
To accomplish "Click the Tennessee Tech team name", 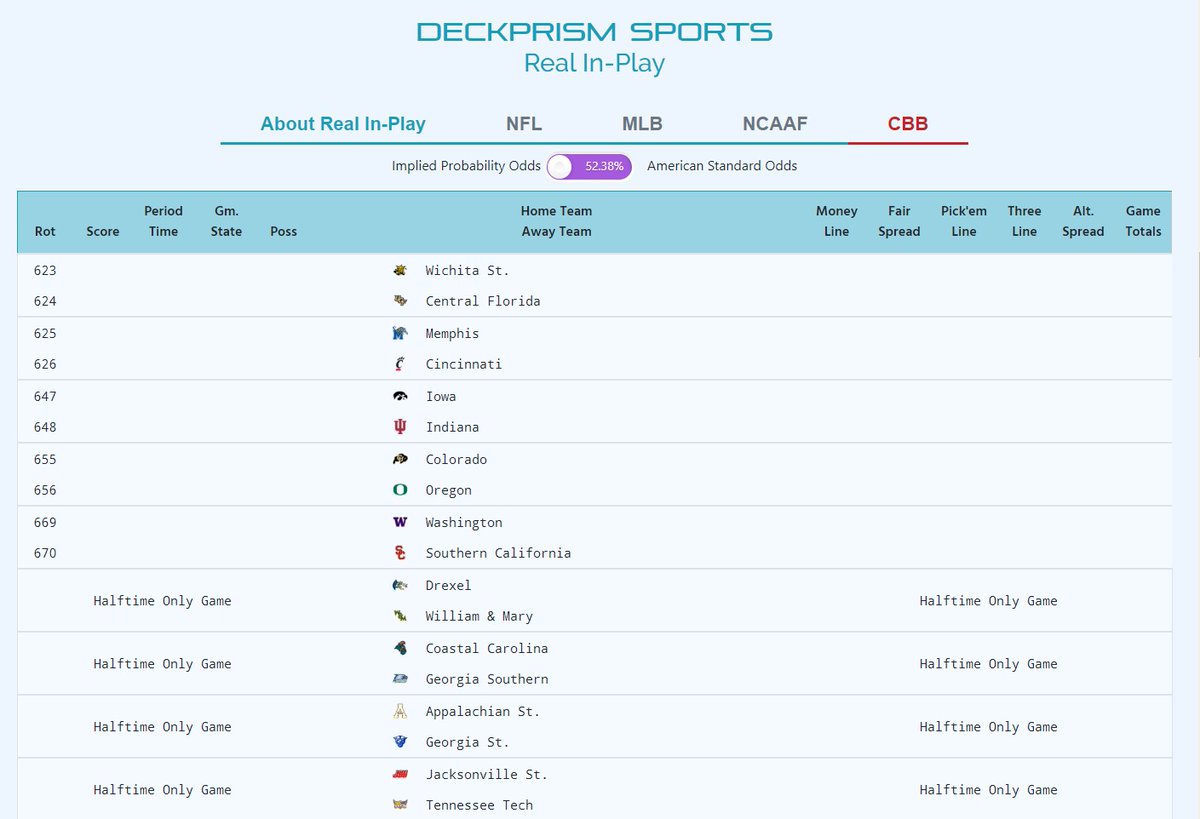I will [479, 805].
